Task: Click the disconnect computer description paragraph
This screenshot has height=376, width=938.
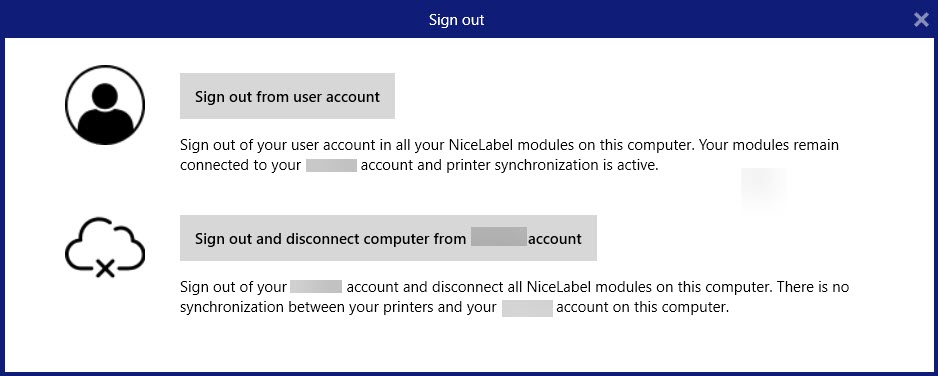Action: 514,297
